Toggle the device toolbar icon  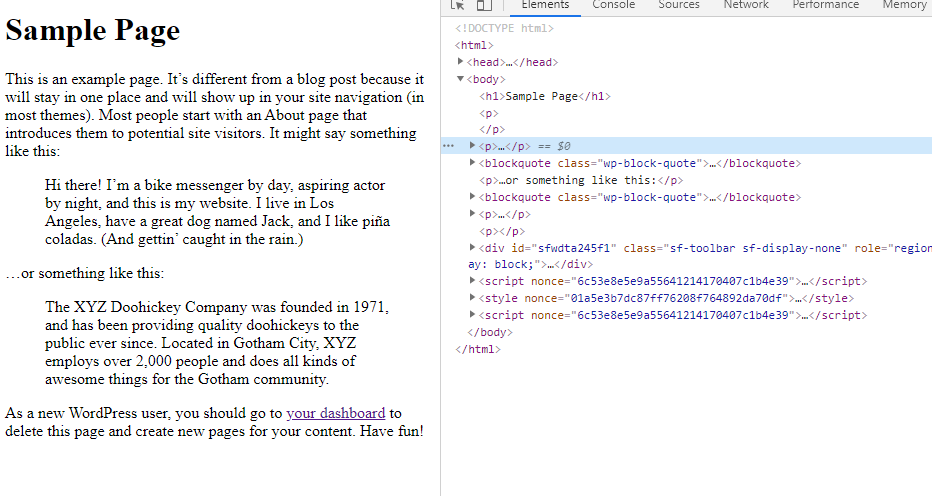point(484,5)
